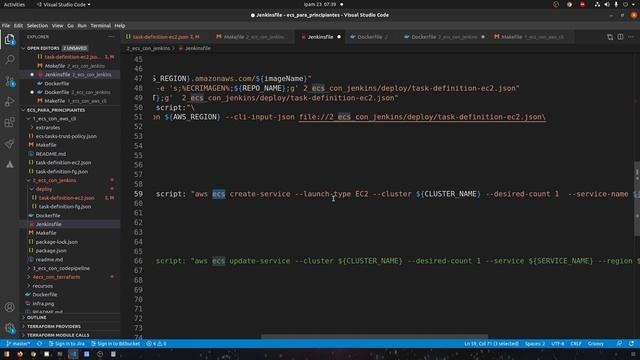The height and width of the screenshot is (360, 640).
Task: Open the Firefox icon in the taskbar
Action: pyautogui.click(x=20, y=354)
